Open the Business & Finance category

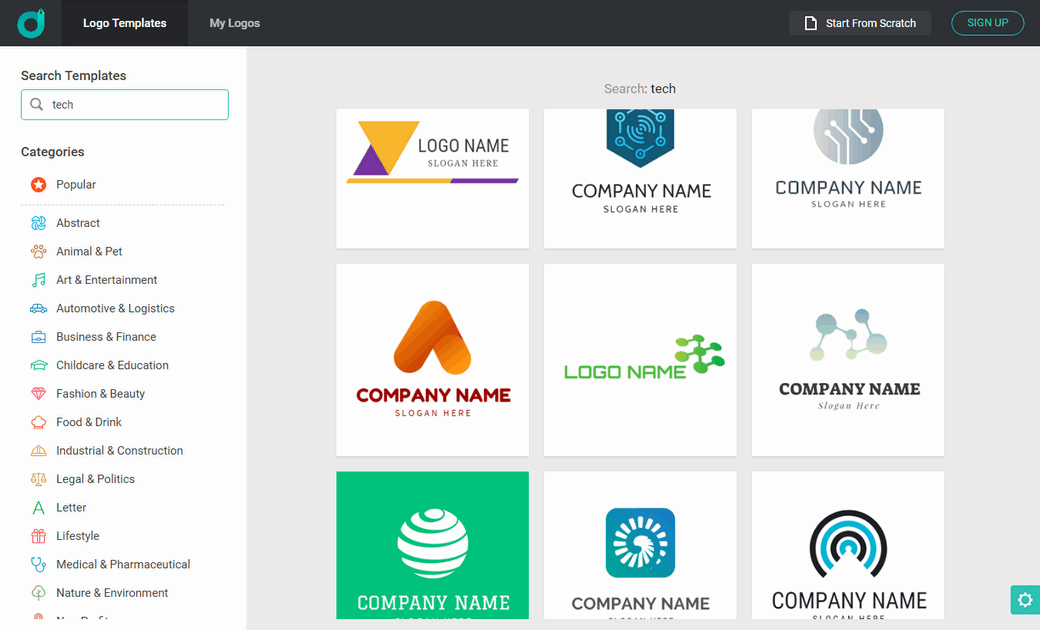106,337
